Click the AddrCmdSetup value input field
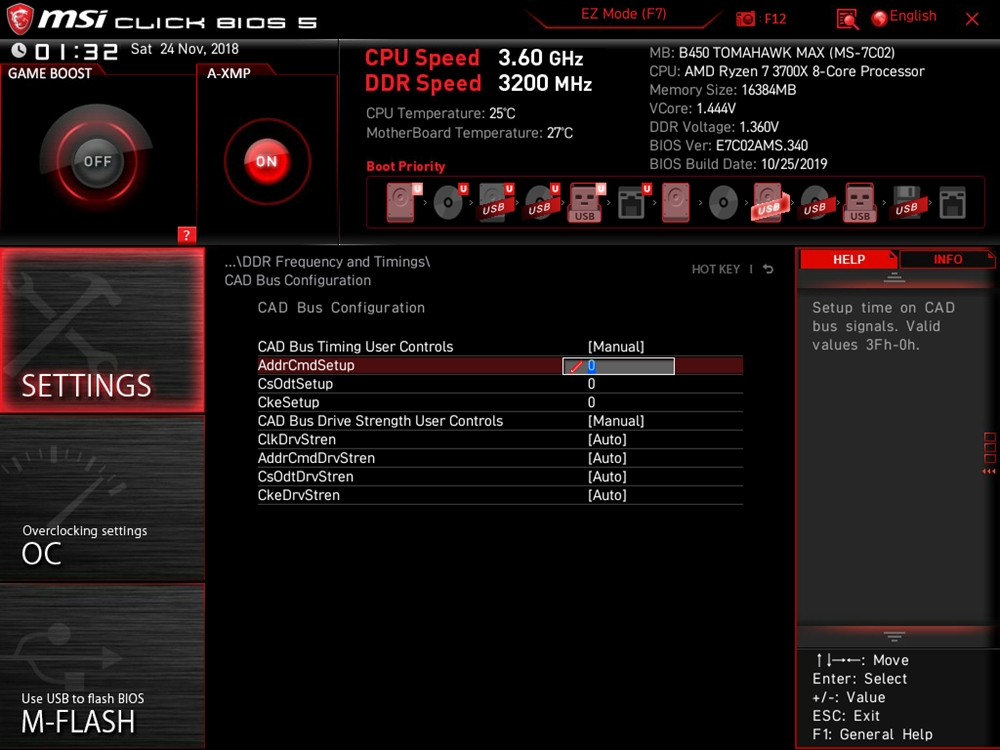 [x=618, y=366]
